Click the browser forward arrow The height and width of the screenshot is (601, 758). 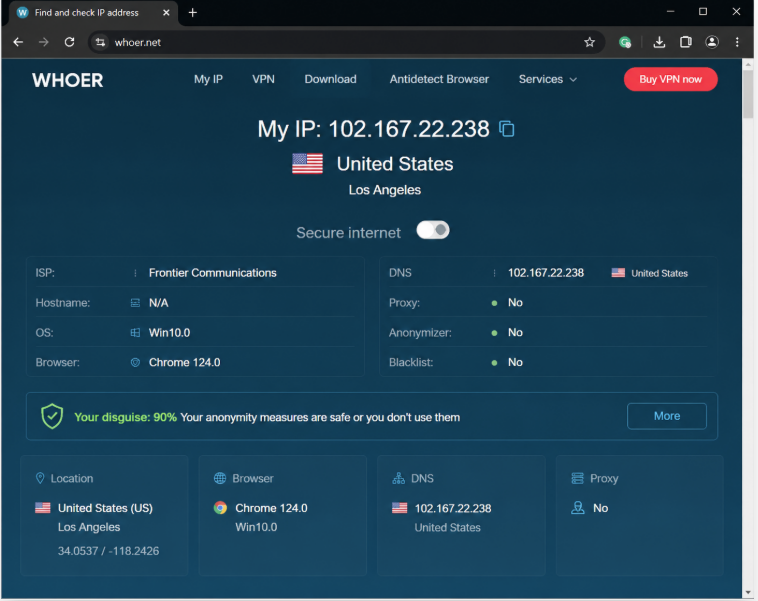pos(44,42)
